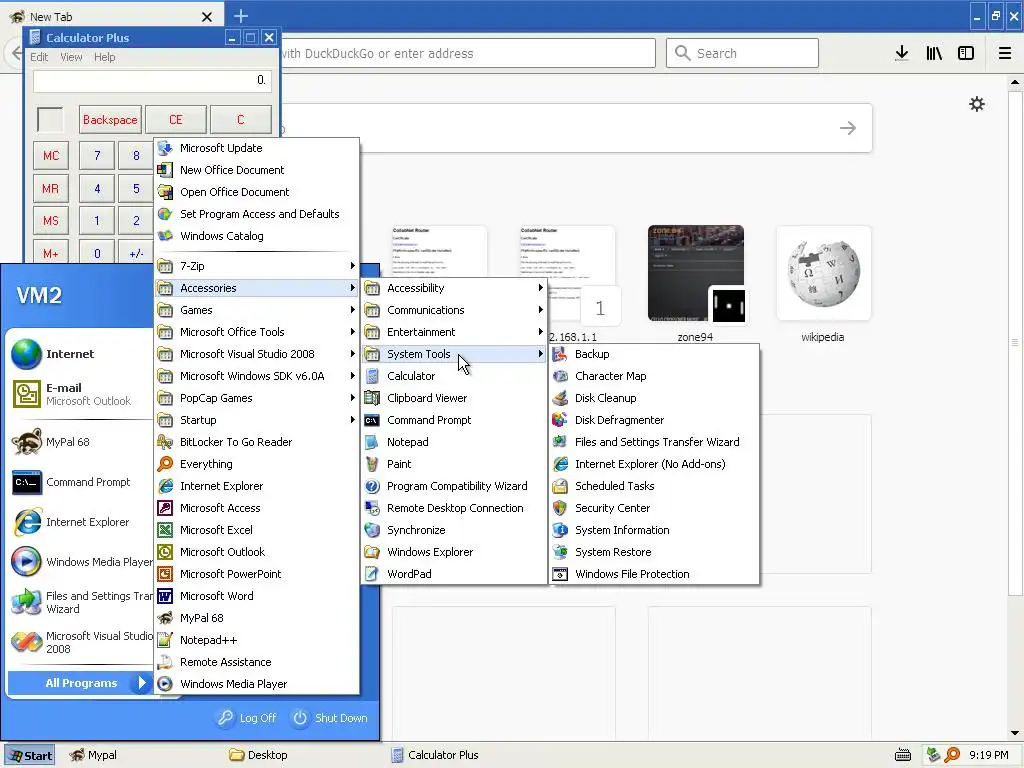The width and height of the screenshot is (1024, 768).
Task: Expand PopCap Games submenu
Action: point(257,398)
